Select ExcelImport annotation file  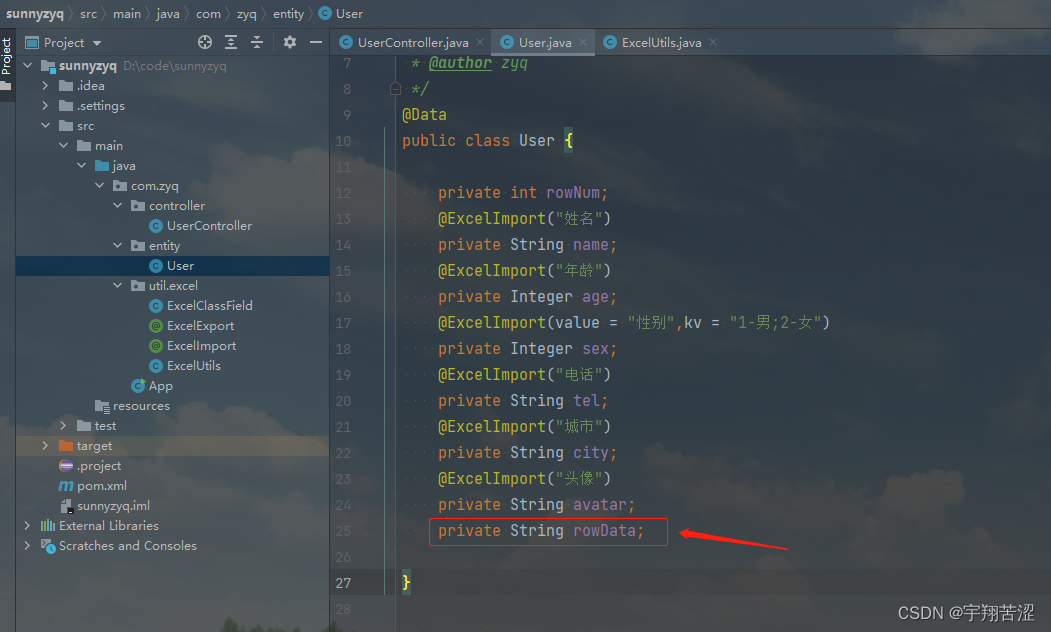click(x=201, y=346)
